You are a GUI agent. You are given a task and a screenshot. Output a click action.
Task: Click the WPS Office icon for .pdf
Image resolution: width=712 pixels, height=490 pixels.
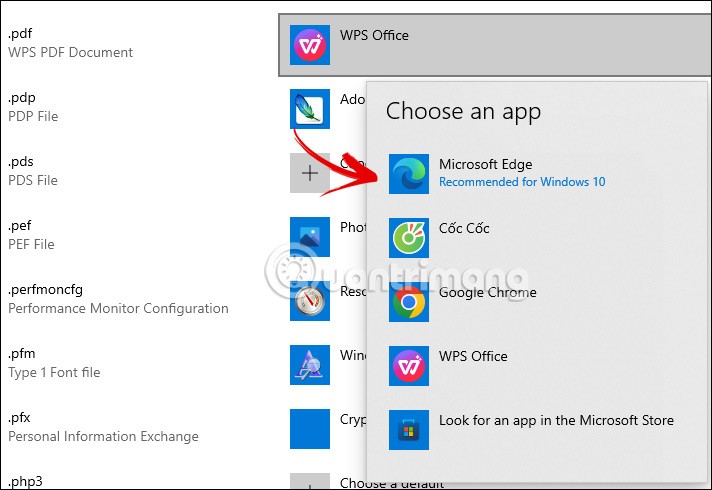pyautogui.click(x=310, y=46)
